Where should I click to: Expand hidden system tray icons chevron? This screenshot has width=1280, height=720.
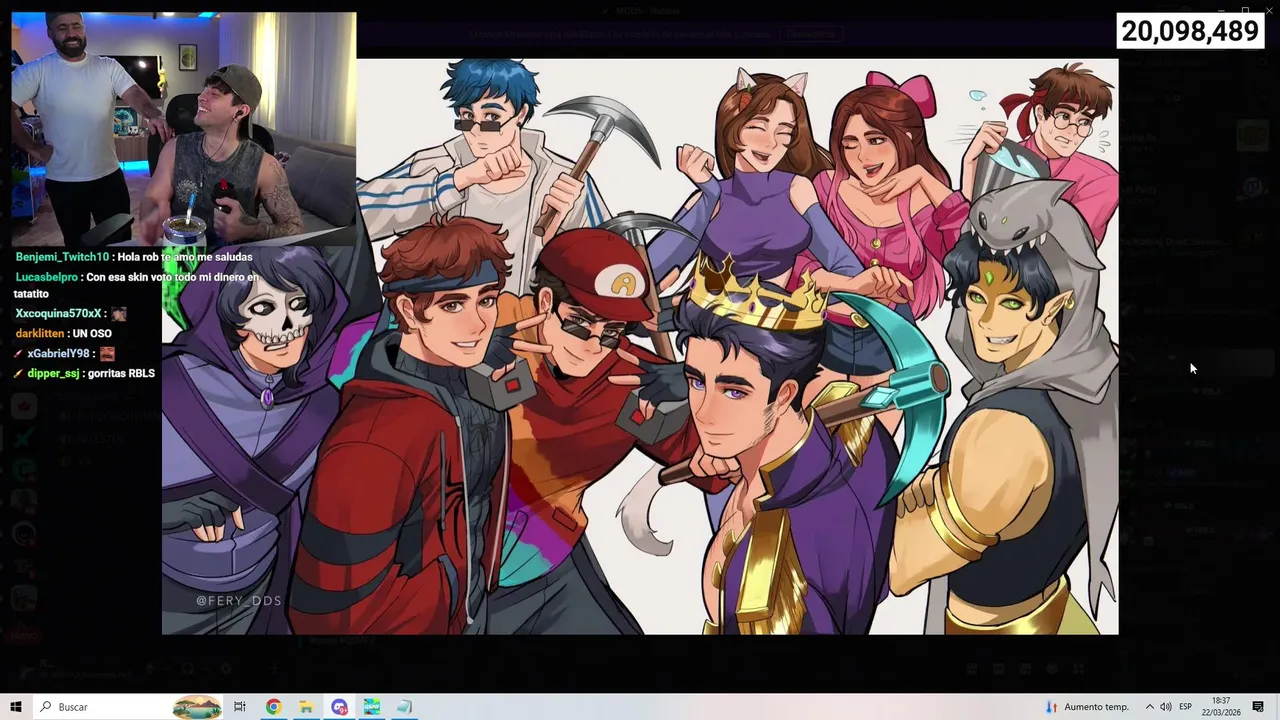pyautogui.click(x=1149, y=707)
